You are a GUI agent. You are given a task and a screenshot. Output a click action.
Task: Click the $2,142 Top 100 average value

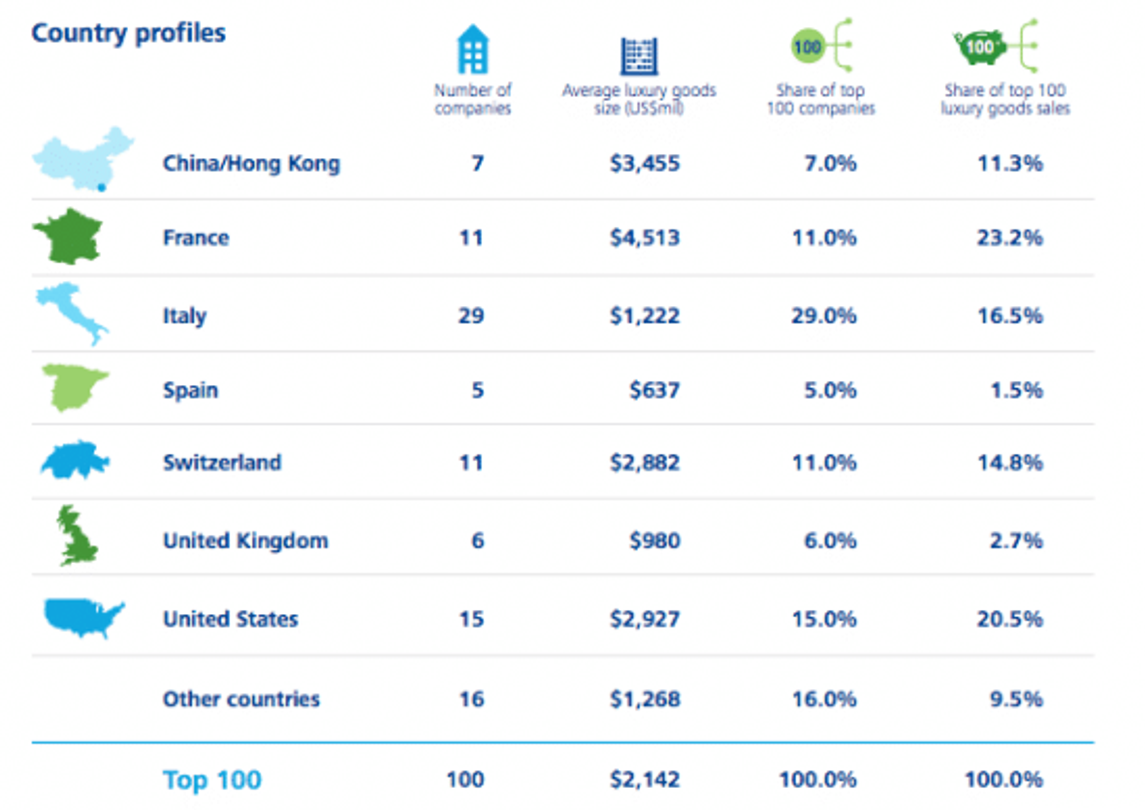pos(645,780)
